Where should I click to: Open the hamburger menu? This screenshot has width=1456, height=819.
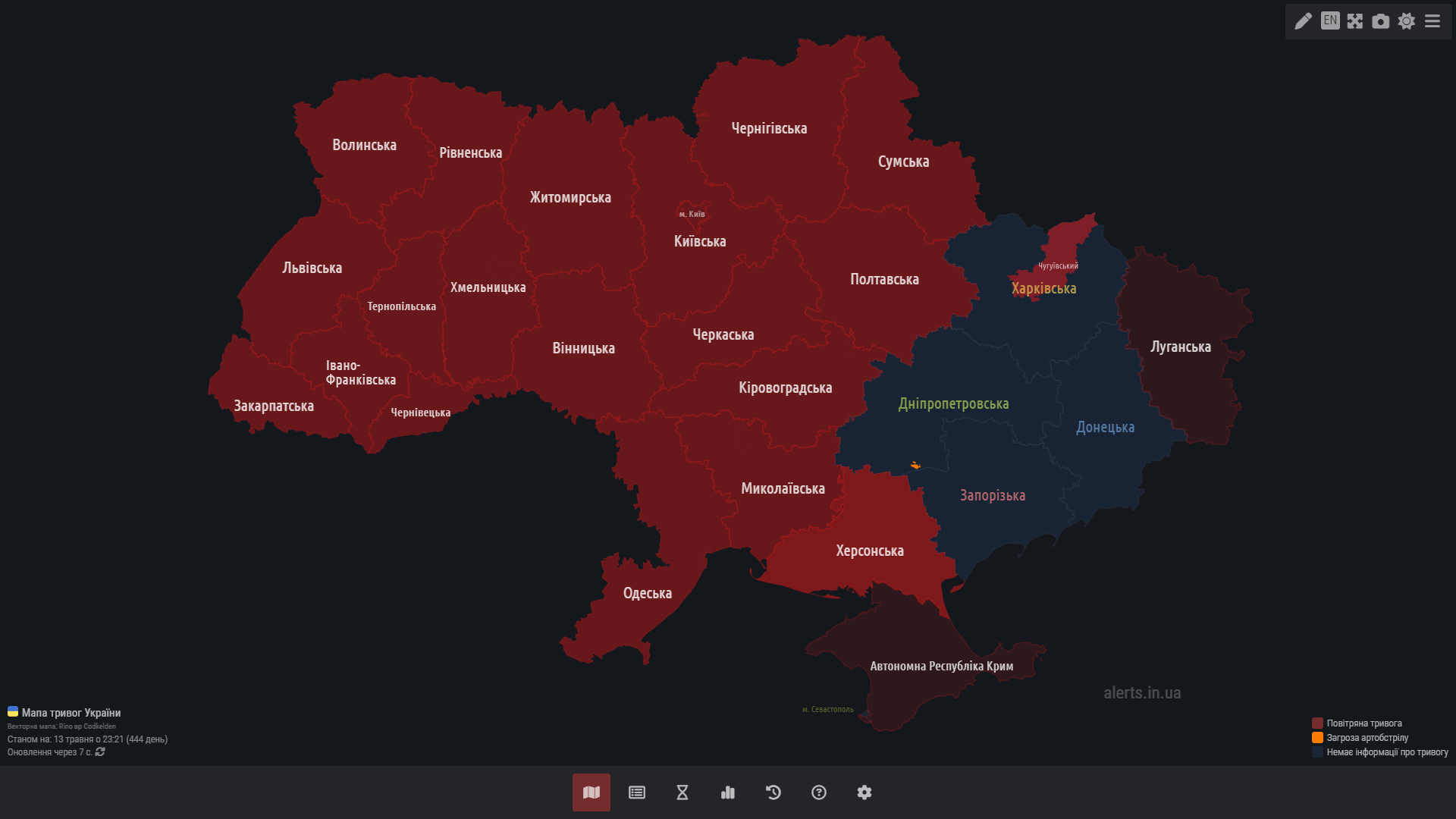tap(1432, 21)
